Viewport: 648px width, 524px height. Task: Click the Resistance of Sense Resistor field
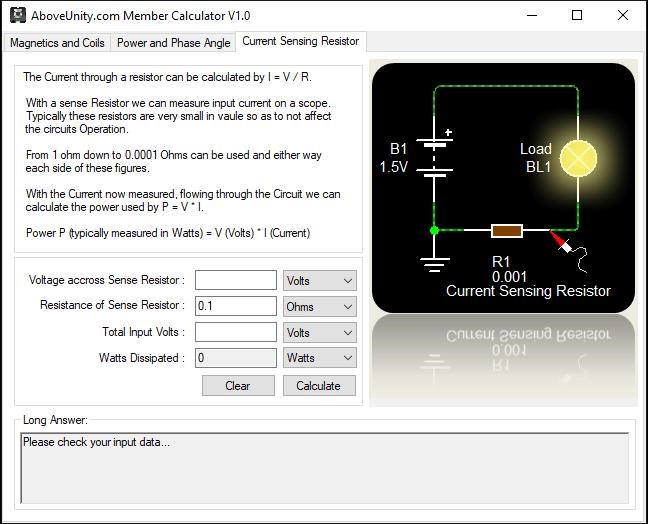(x=236, y=306)
